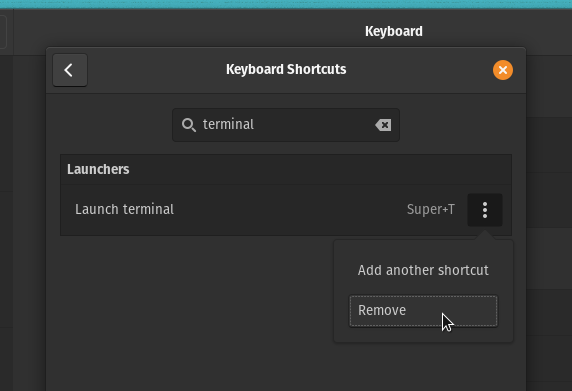572x391 pixels.
Task: Click the teal strip at the screen top
Action: 286,4
